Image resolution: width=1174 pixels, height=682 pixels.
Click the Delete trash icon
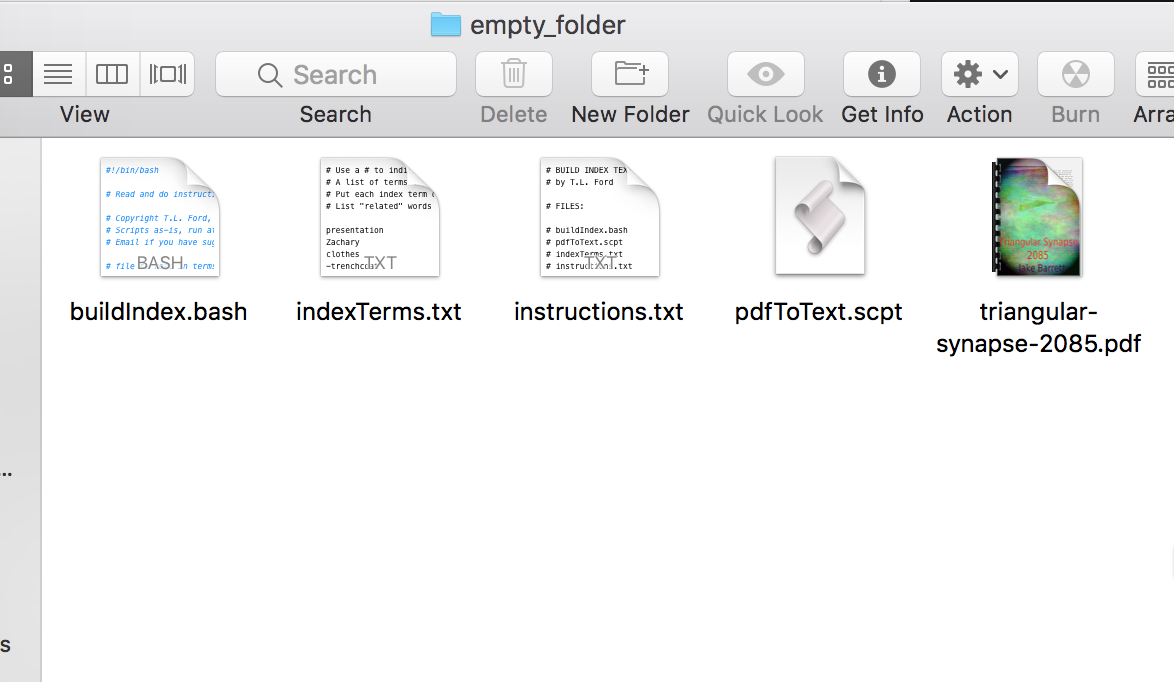click(x=514, y=74)
